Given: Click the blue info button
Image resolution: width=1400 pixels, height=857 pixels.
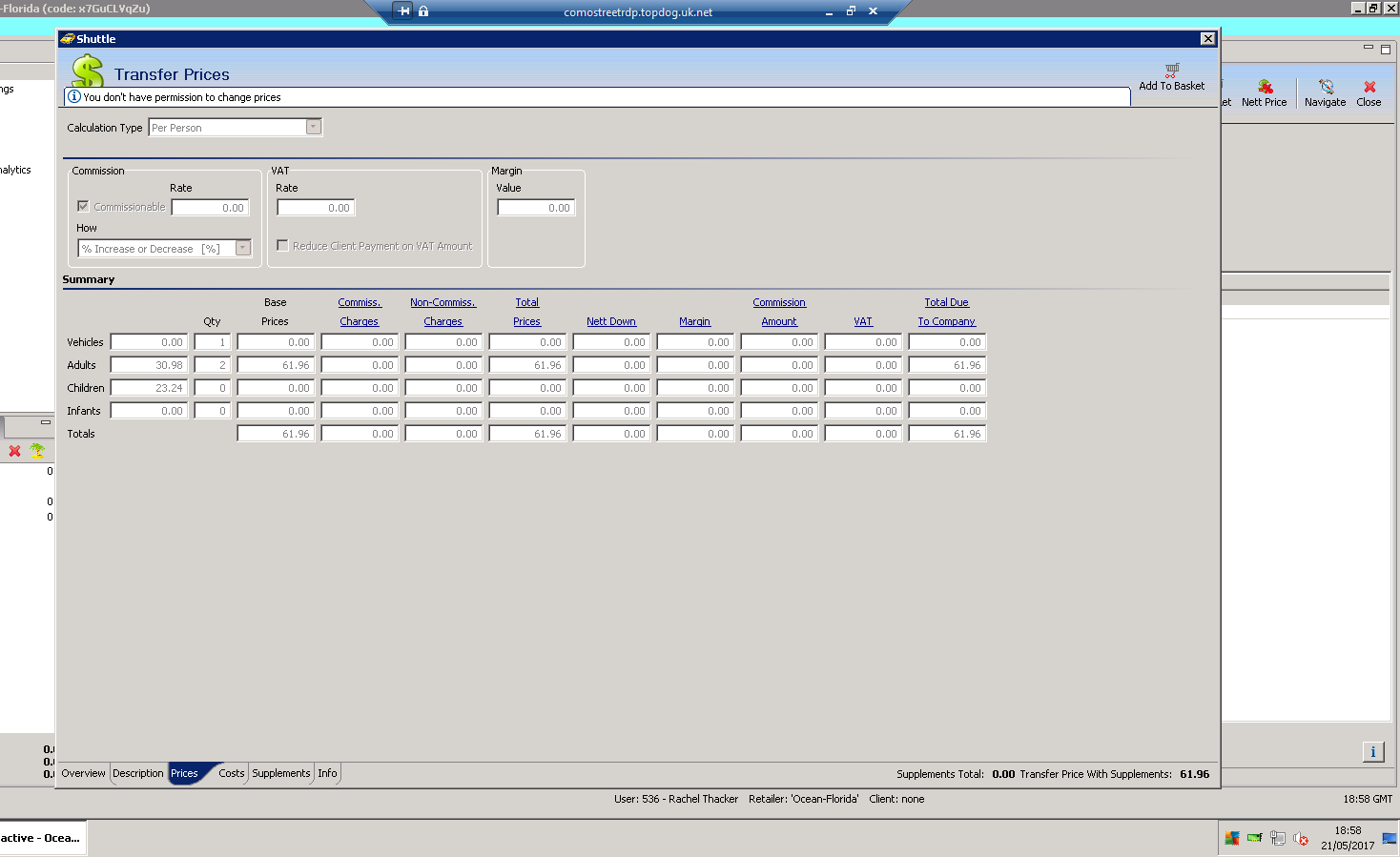Looking at the screenshot, I should [1372, 752].
